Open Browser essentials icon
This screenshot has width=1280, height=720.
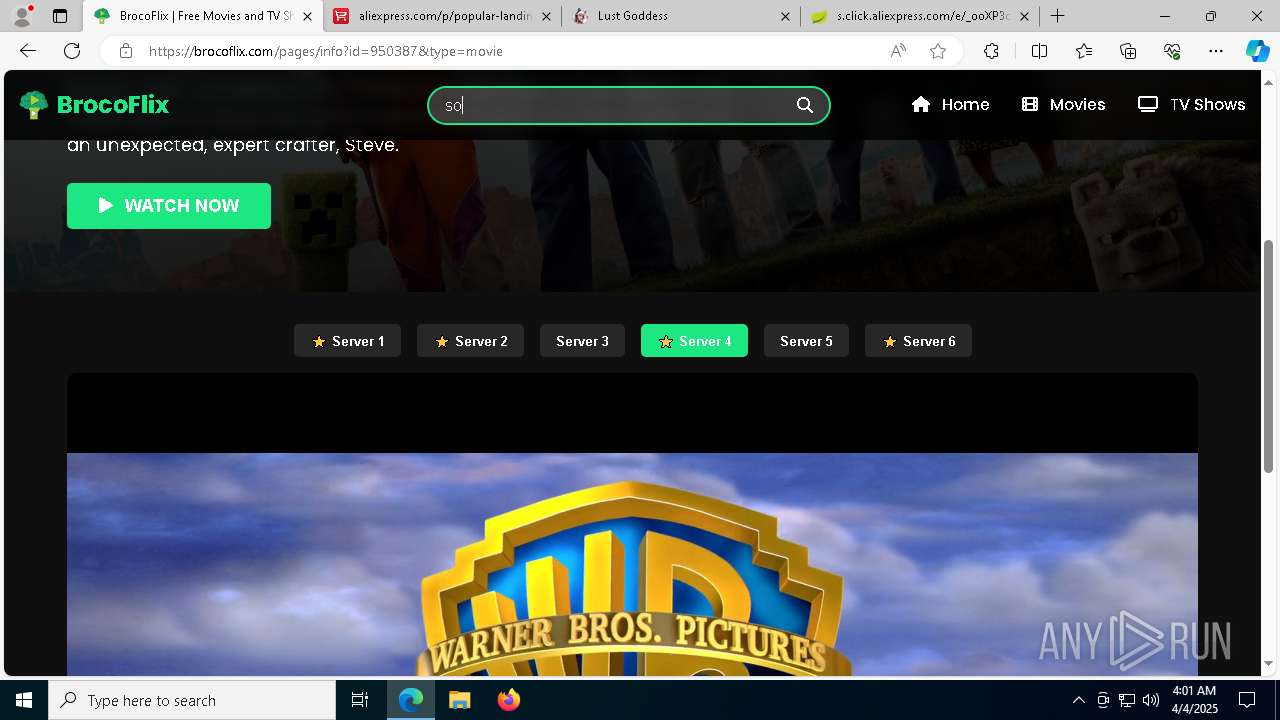click(x=1172, y=51)
